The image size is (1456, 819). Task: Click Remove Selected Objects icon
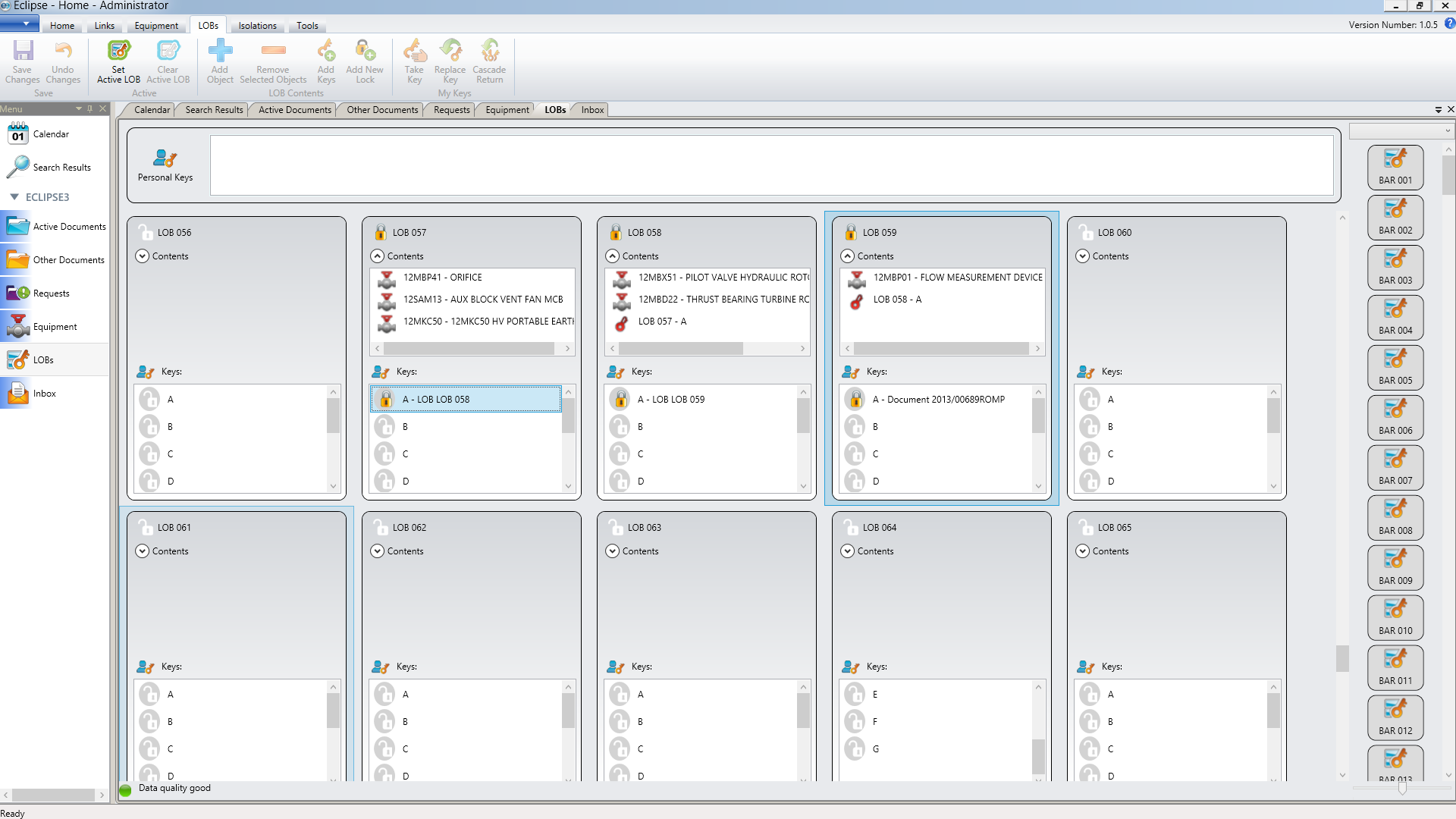[x=273, y=51]
